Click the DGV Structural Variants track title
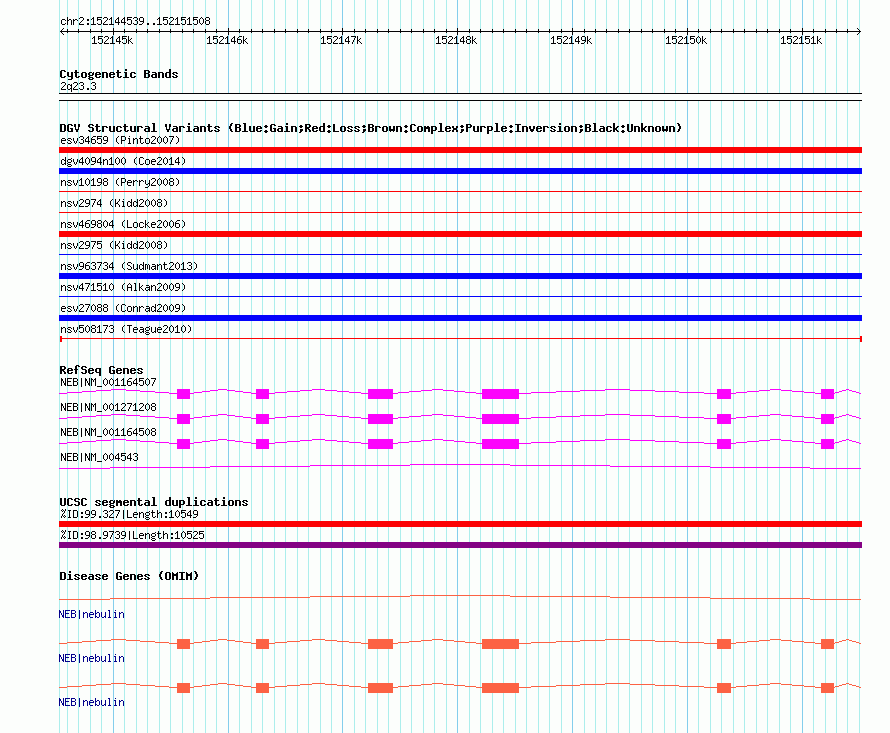Viewport: 890px width, 733px height. click(371, 128)
